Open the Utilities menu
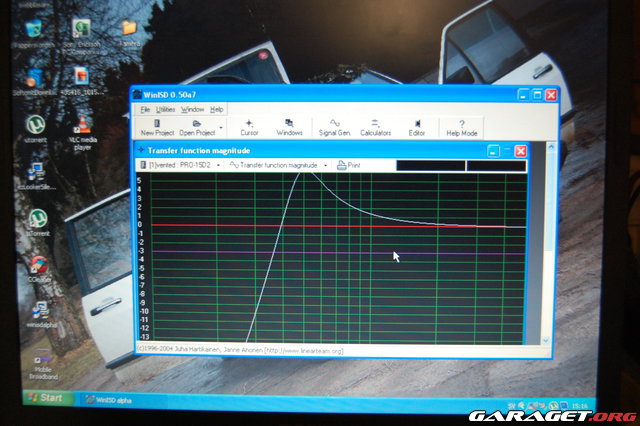This screenshot has height=426, width=640. point(165,109)
